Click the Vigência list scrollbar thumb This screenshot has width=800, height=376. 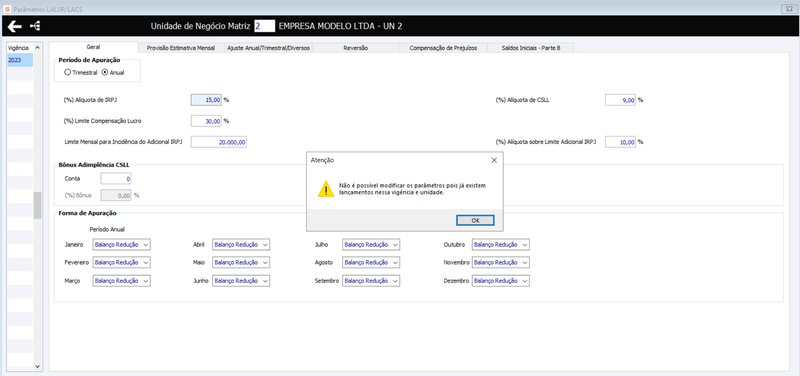click(37, 206)
